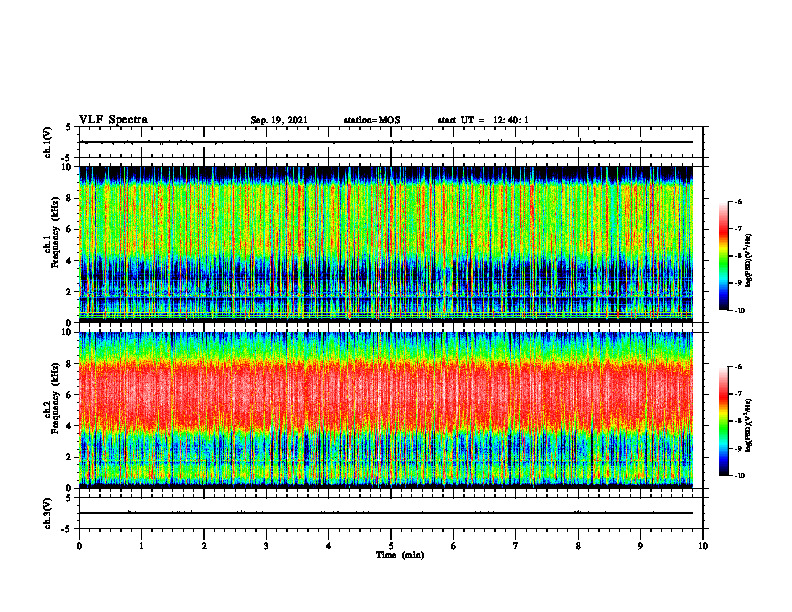The height and width of the screenshot is (612, 792).
Task: Select the date text "Sep. 19, 2021"
Action: (x=279, y=120)
